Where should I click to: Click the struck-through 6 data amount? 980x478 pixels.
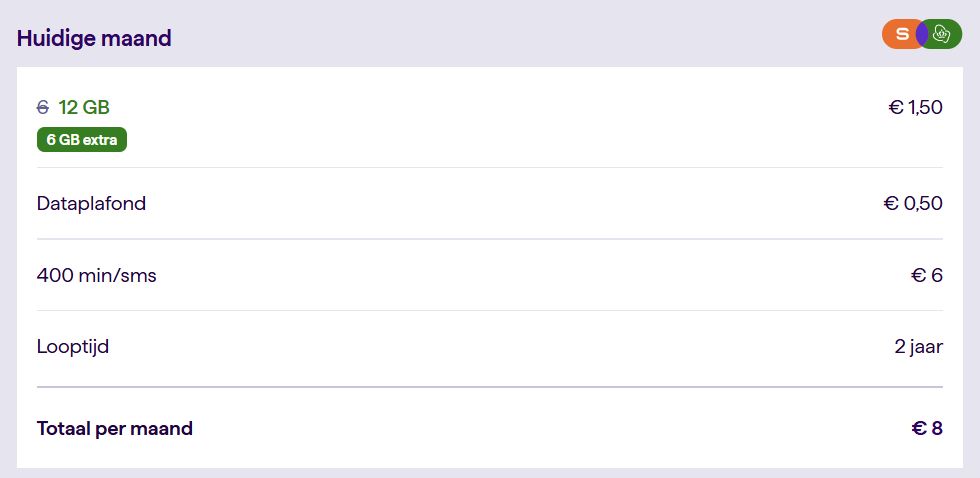tap(42, 108)
